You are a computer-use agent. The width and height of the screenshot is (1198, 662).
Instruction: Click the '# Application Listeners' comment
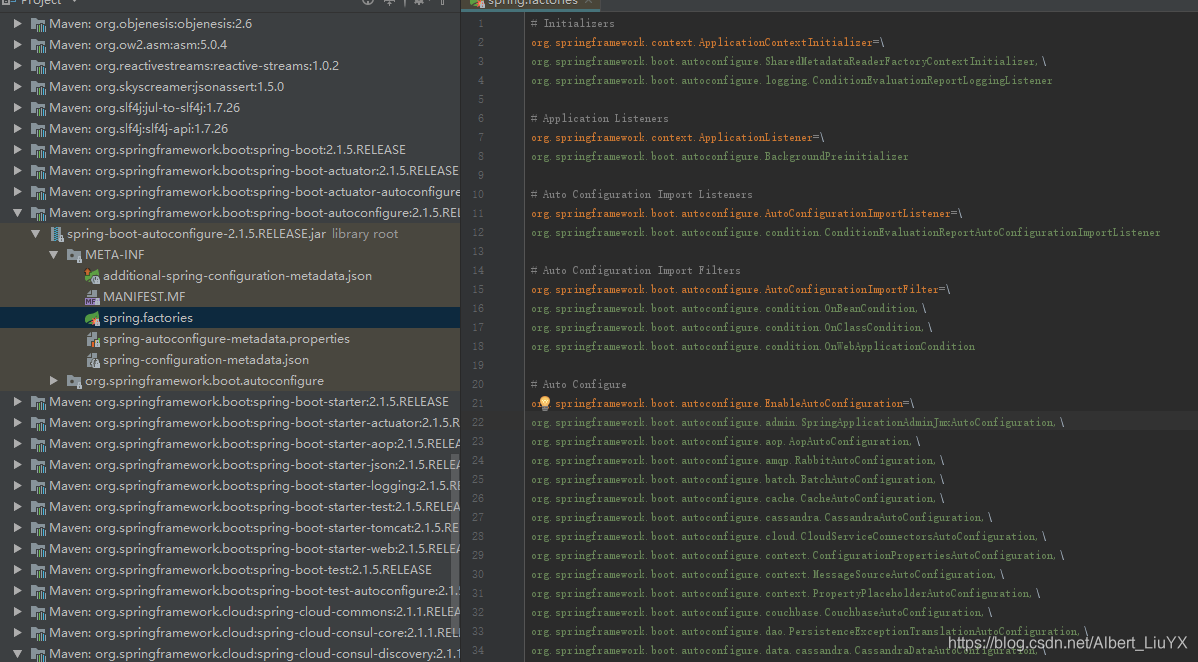point(599,118)
